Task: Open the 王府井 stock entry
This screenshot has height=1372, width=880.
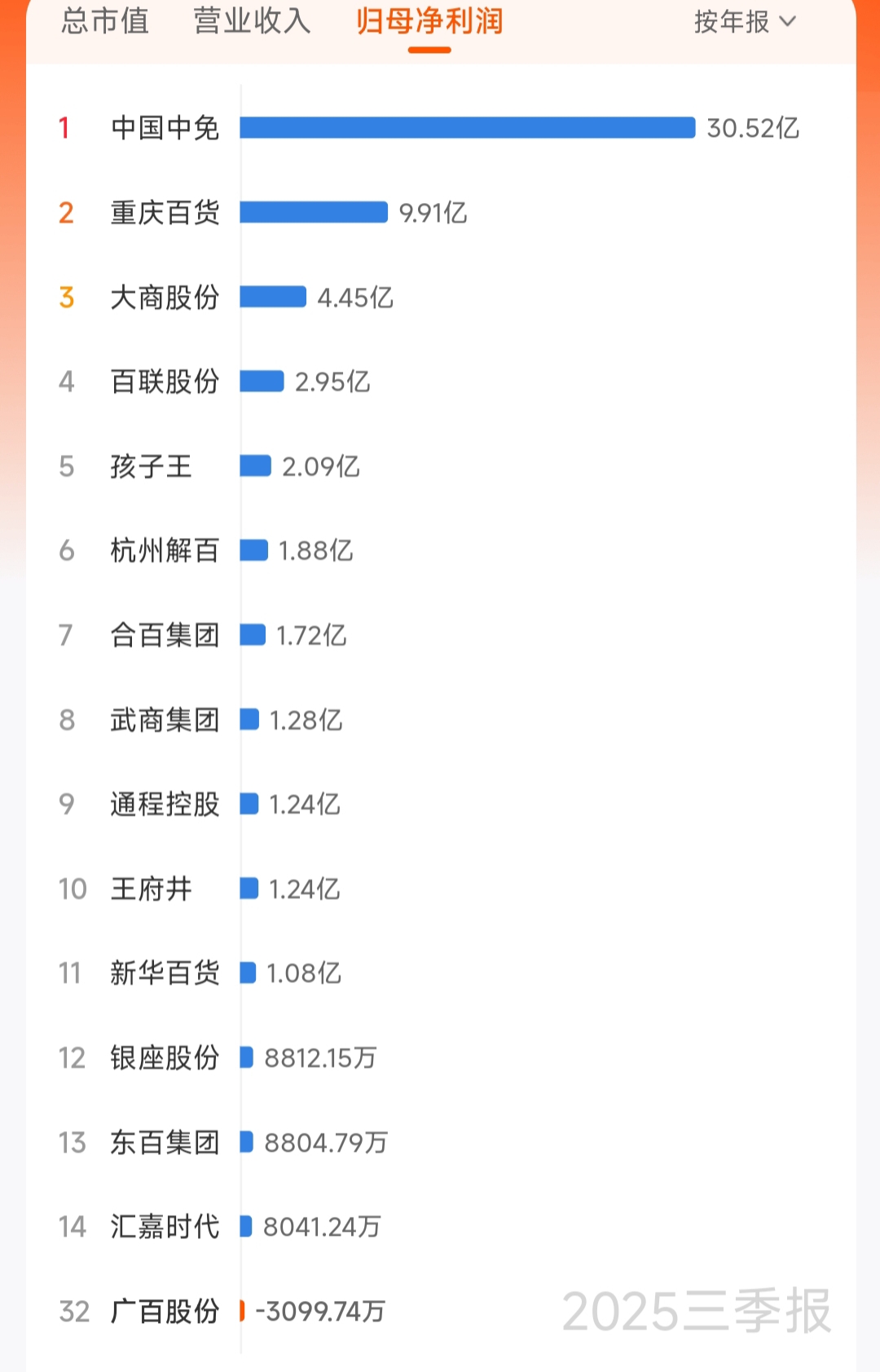Action: 152,889
